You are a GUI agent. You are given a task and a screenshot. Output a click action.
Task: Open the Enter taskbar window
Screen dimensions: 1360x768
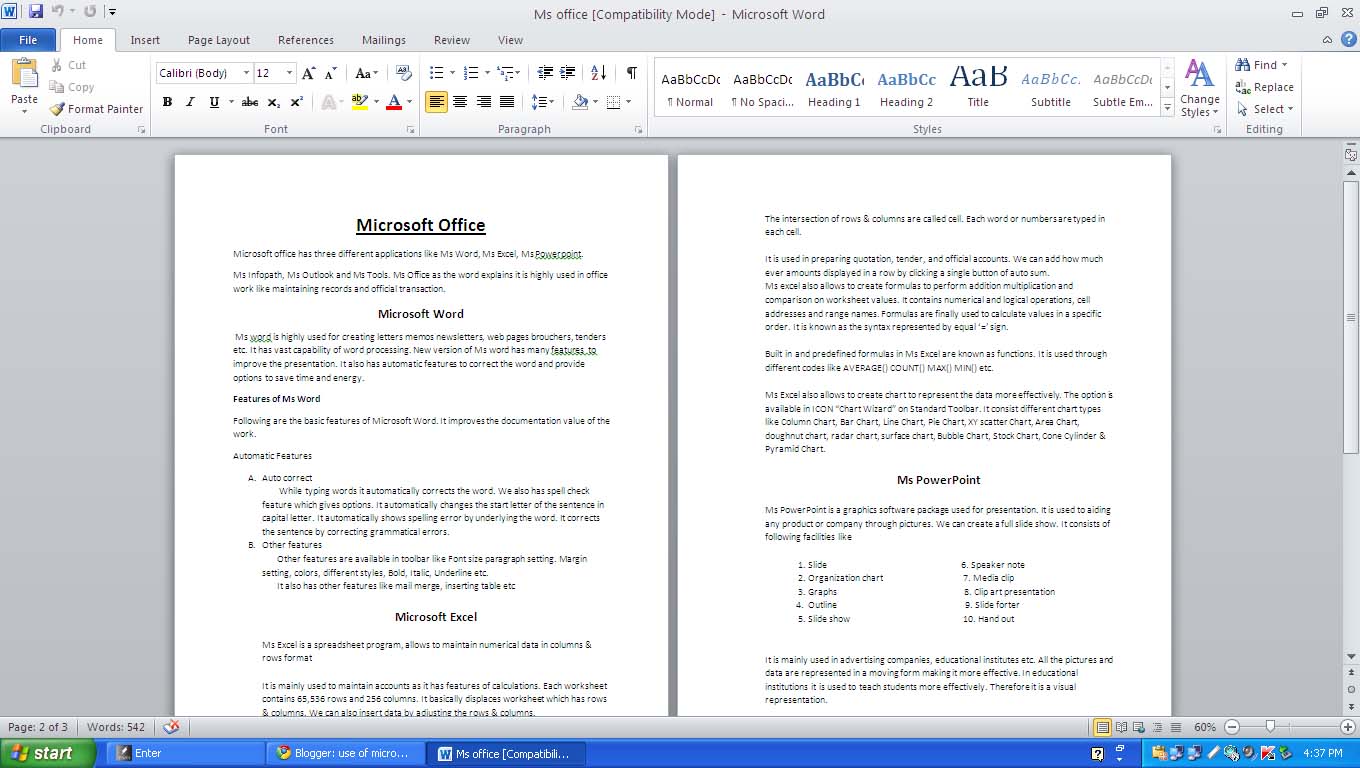pos(185,753)
